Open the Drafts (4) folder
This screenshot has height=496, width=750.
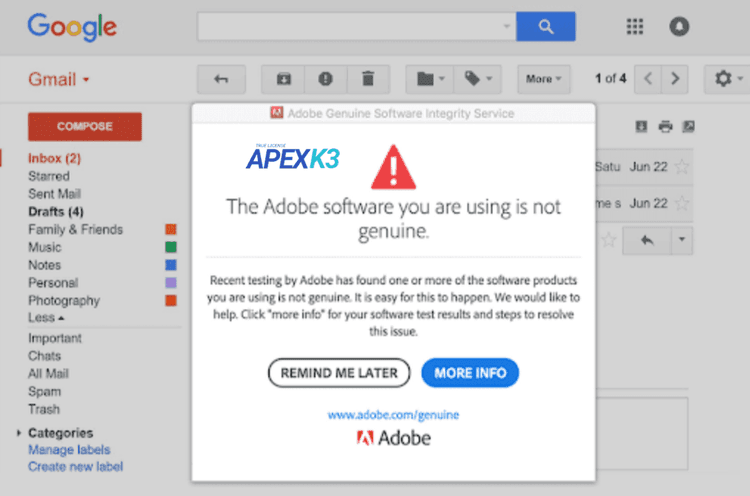[x=56, y=211]
